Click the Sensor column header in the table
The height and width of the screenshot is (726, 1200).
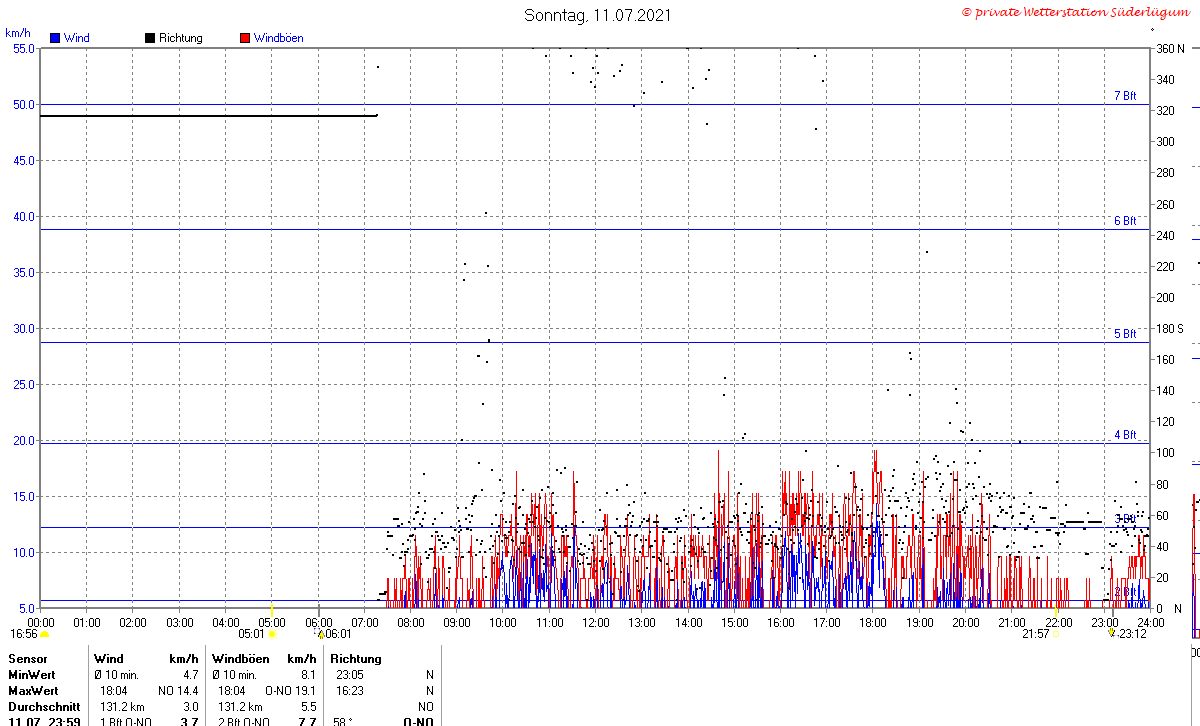pyautogui.click(x=26, y=659)
